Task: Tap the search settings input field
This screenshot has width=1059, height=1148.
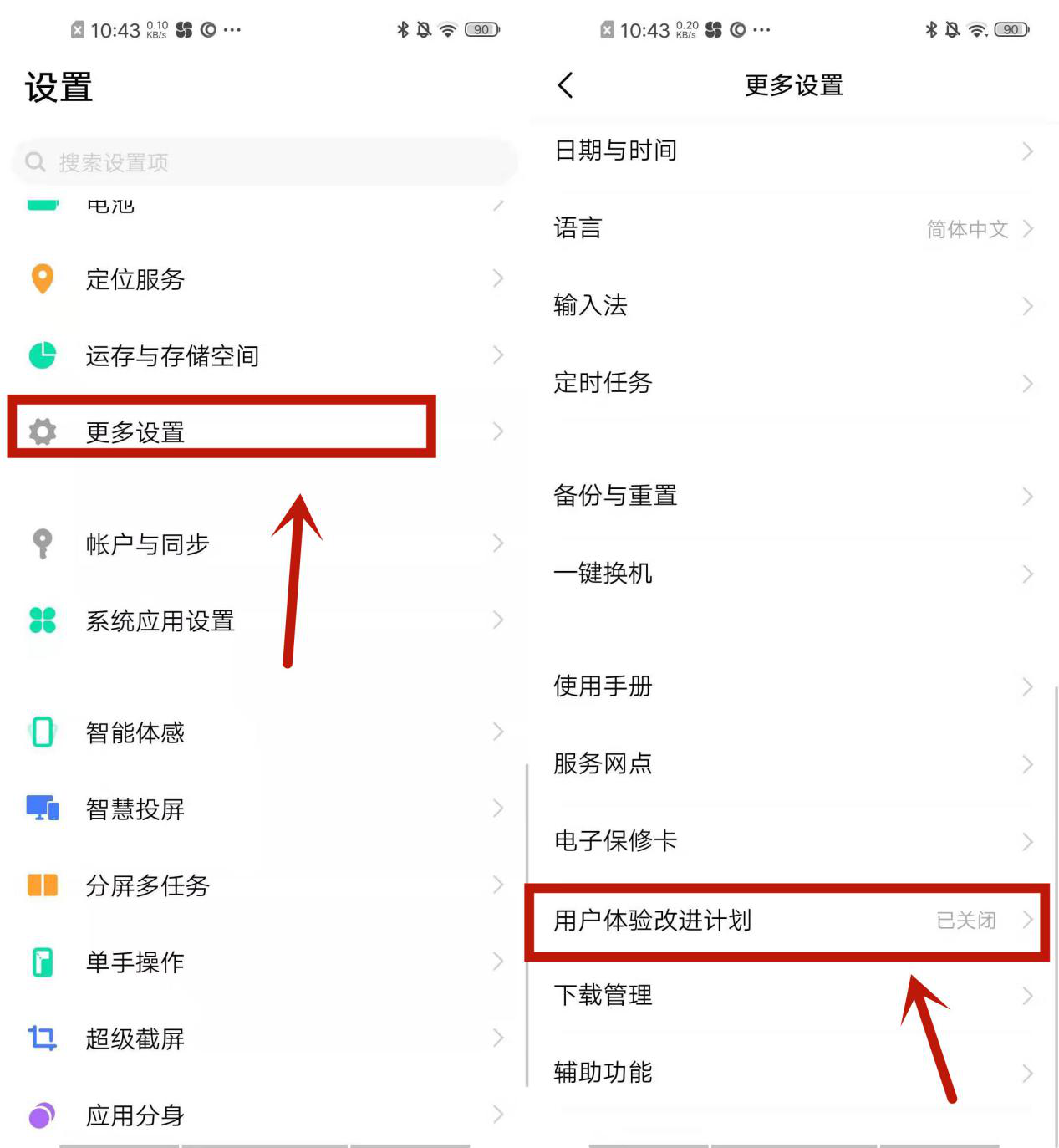Action: [x=263, y=162]
